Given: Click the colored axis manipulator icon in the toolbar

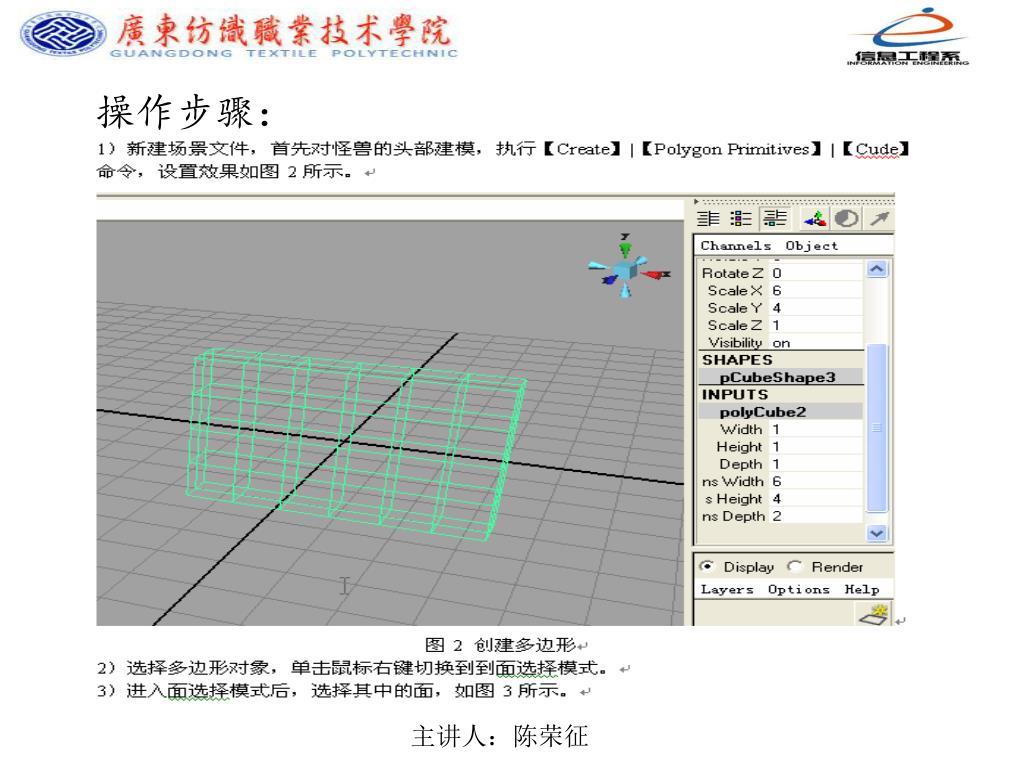Looking at the screenshot, I should (815, 219).
